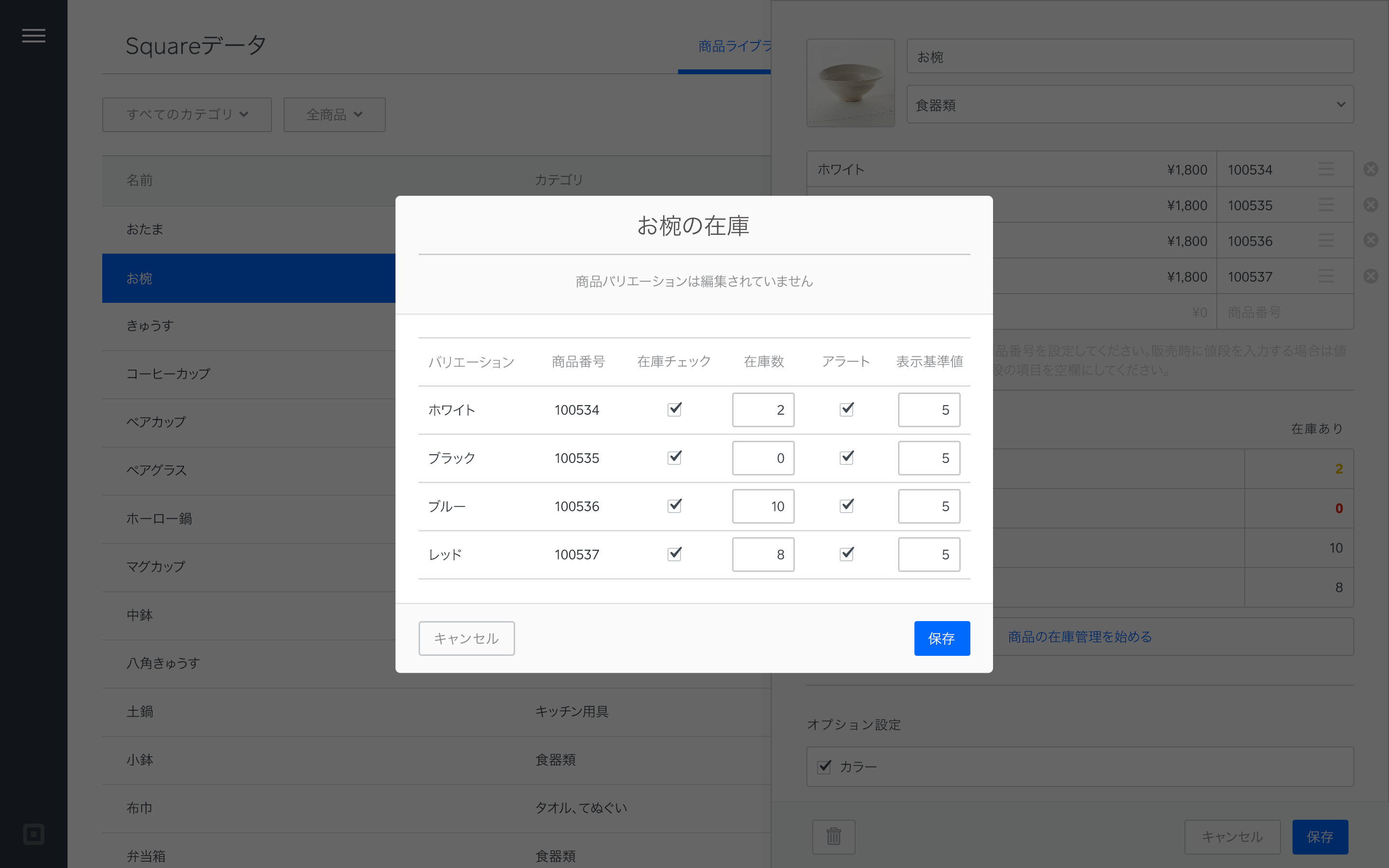Edit the 在庫数 field for レッド

763,555
